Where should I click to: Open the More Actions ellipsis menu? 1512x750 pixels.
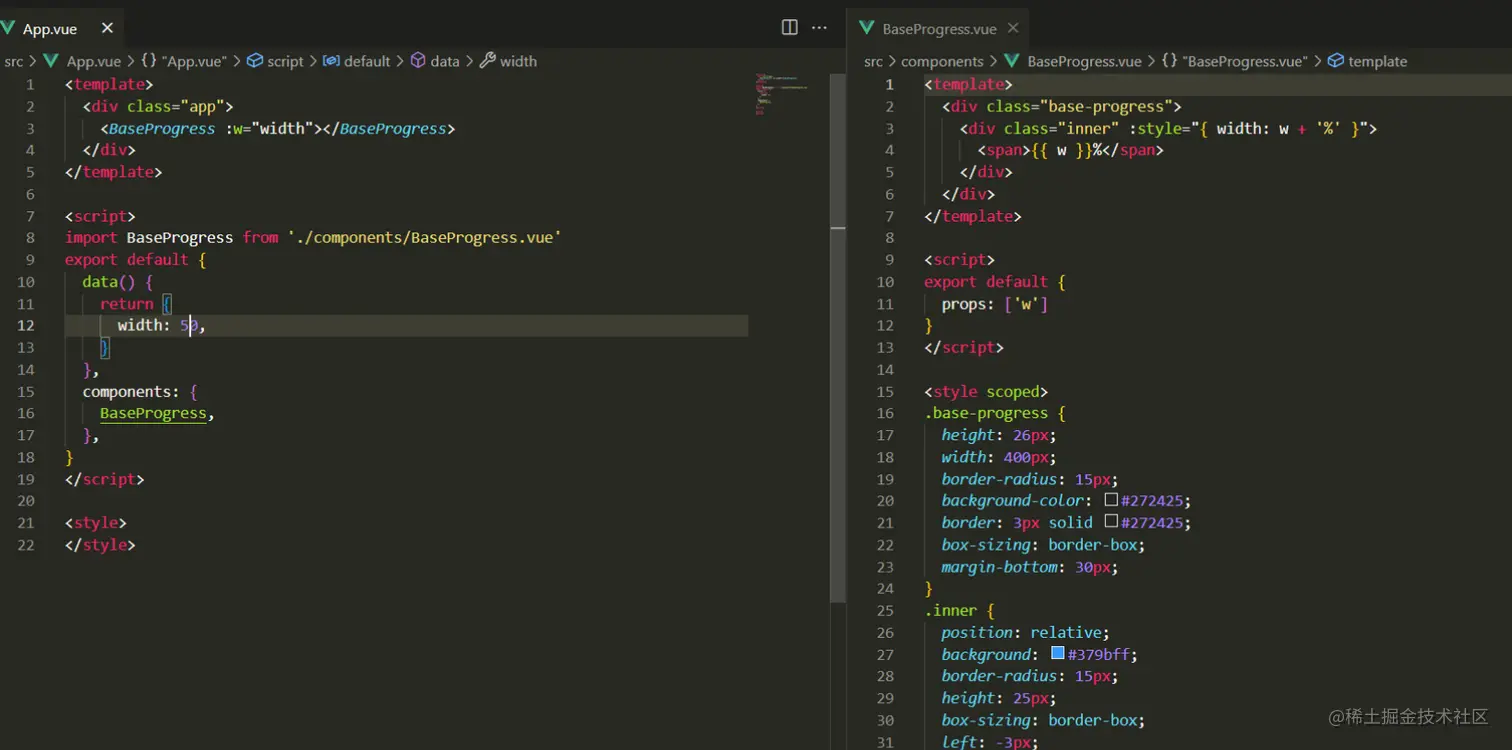820,28
